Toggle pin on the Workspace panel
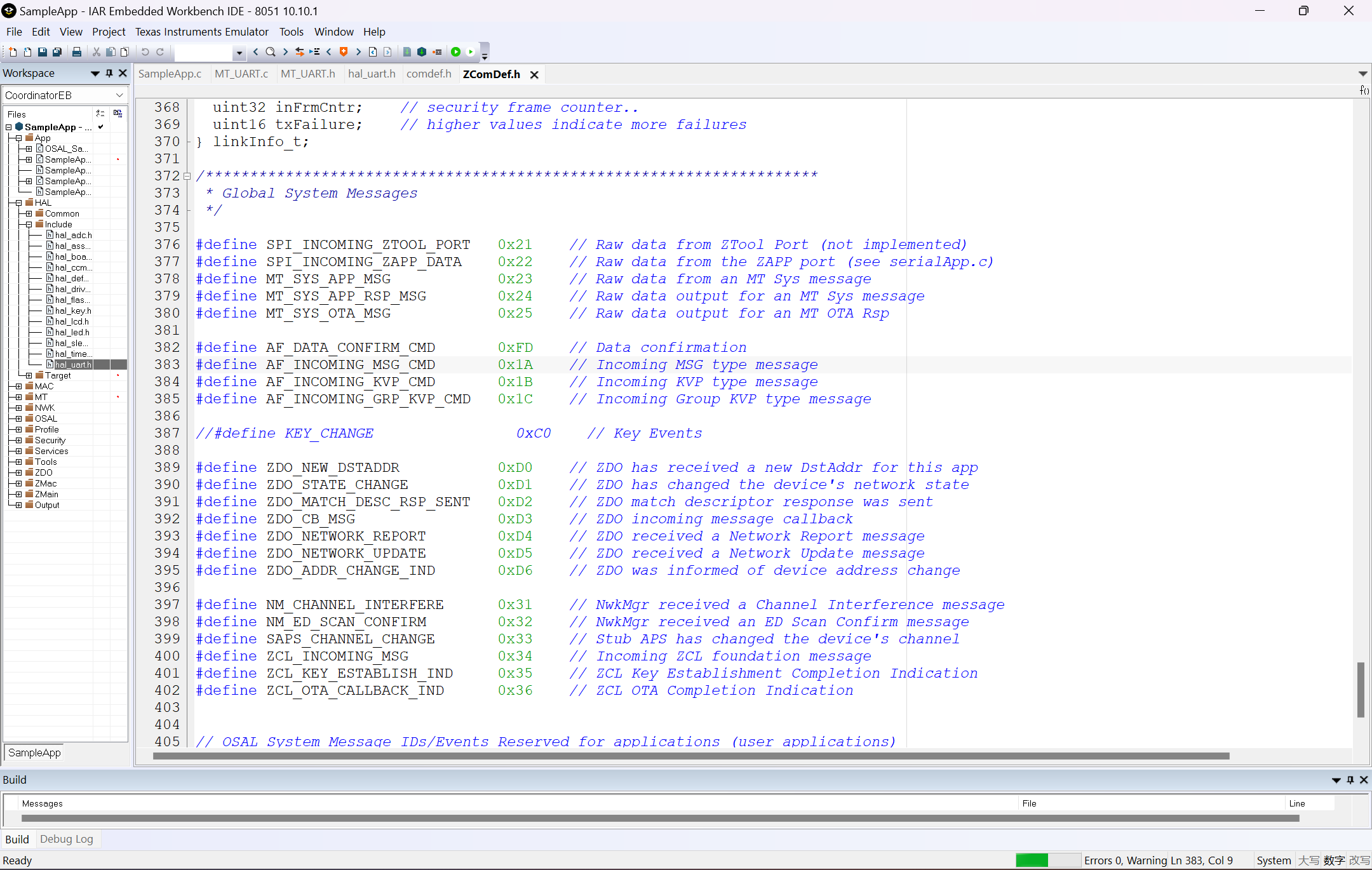The image size is (1372, 870). click(109, 74)
